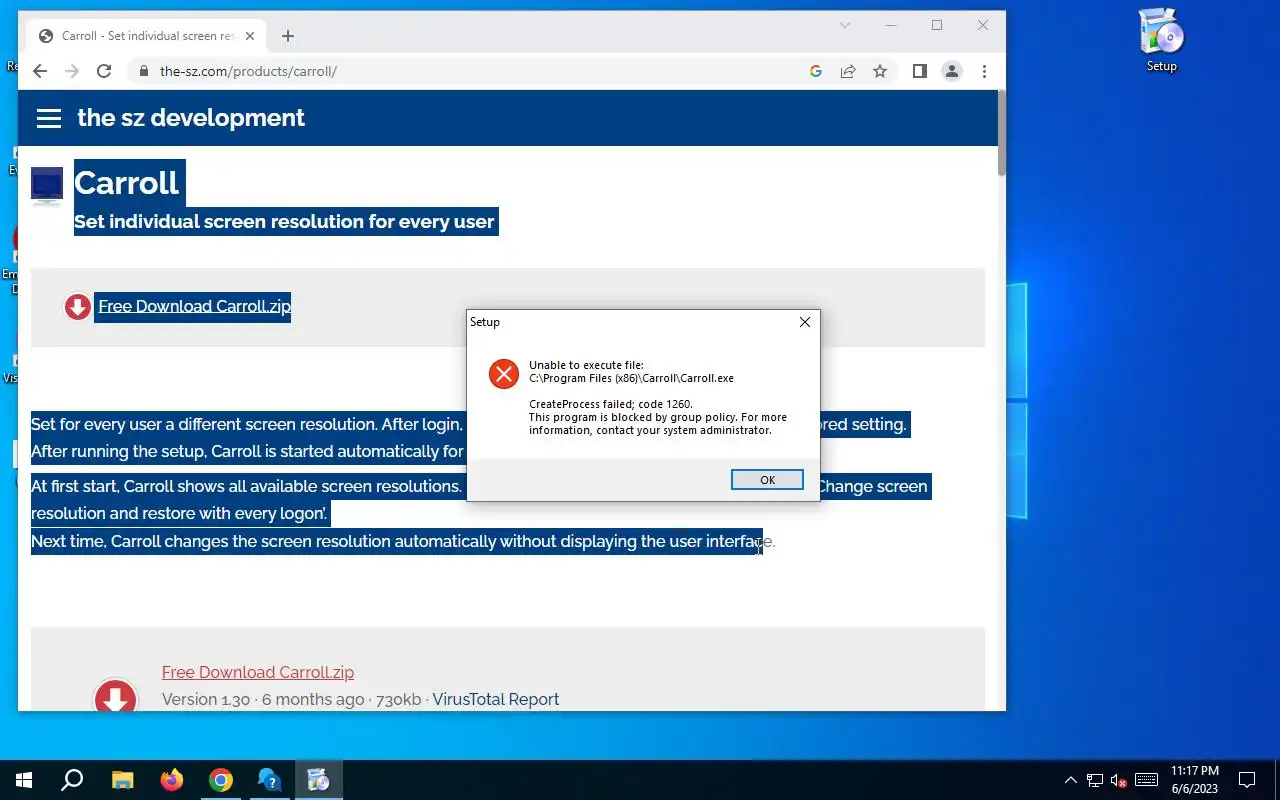
Task: Open the VirusTotal Report link
Action: coord(496,699)
